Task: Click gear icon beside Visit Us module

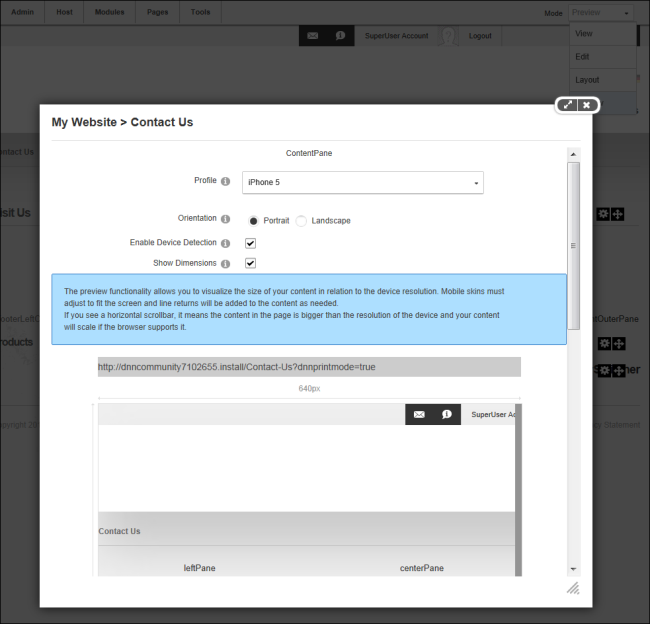Action: click(x=603, y=214)
